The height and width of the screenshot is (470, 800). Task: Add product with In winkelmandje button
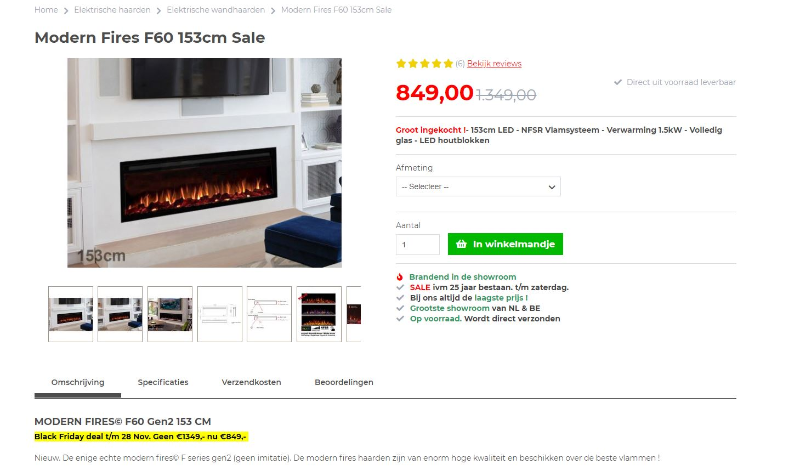click(505, 244)
